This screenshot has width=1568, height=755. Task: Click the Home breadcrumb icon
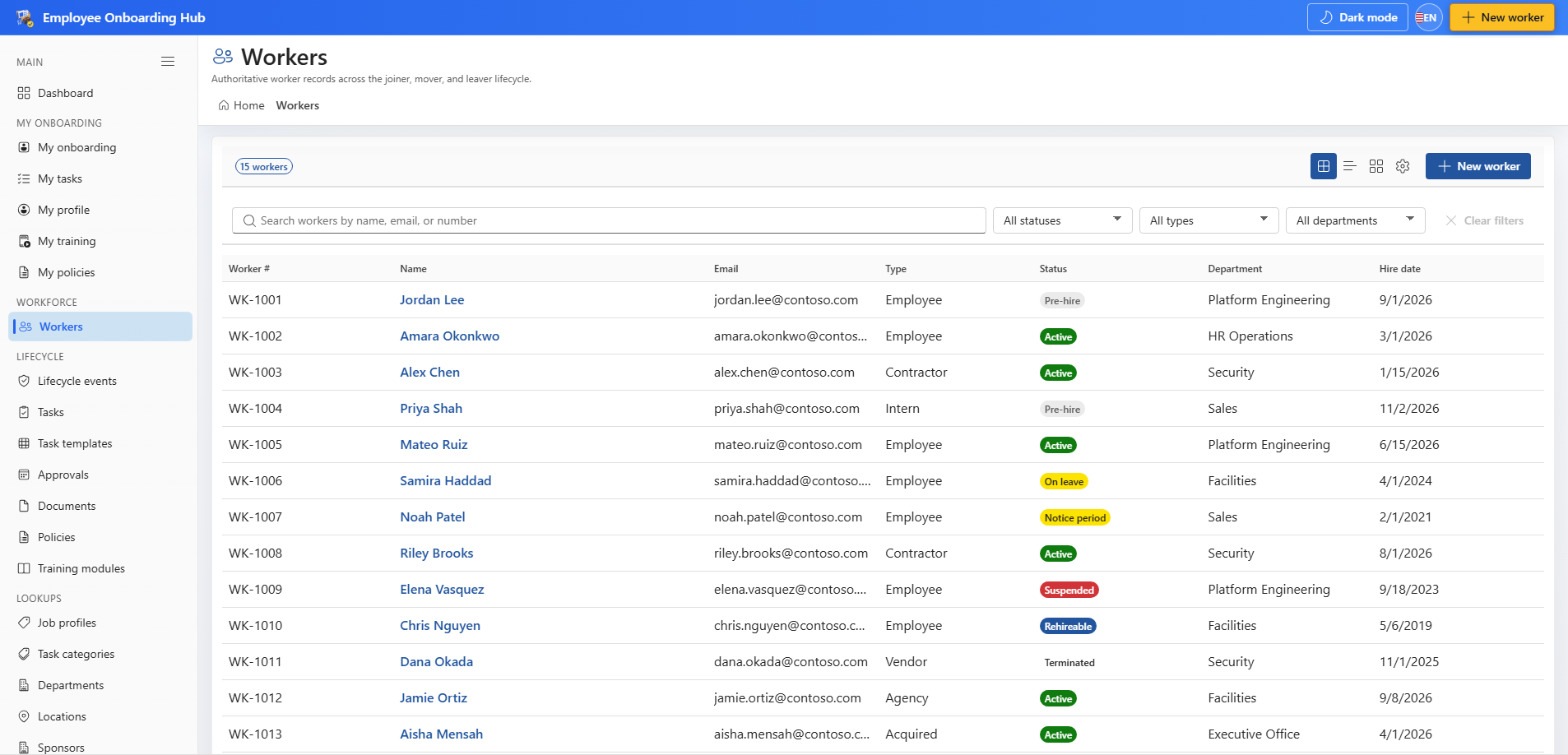(x=224, y=105)
